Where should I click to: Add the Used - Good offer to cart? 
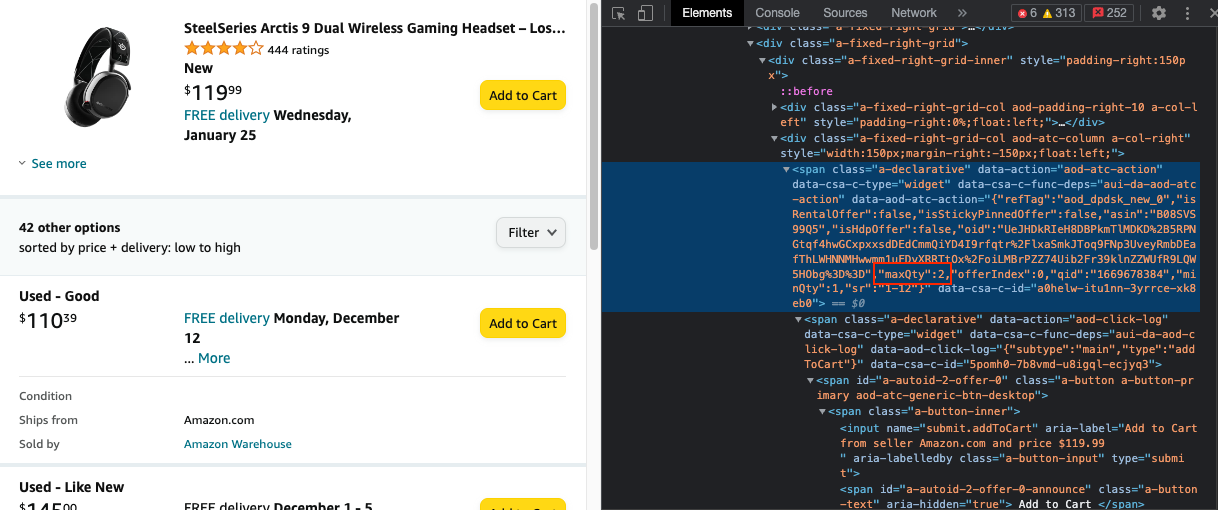(523, 323)
